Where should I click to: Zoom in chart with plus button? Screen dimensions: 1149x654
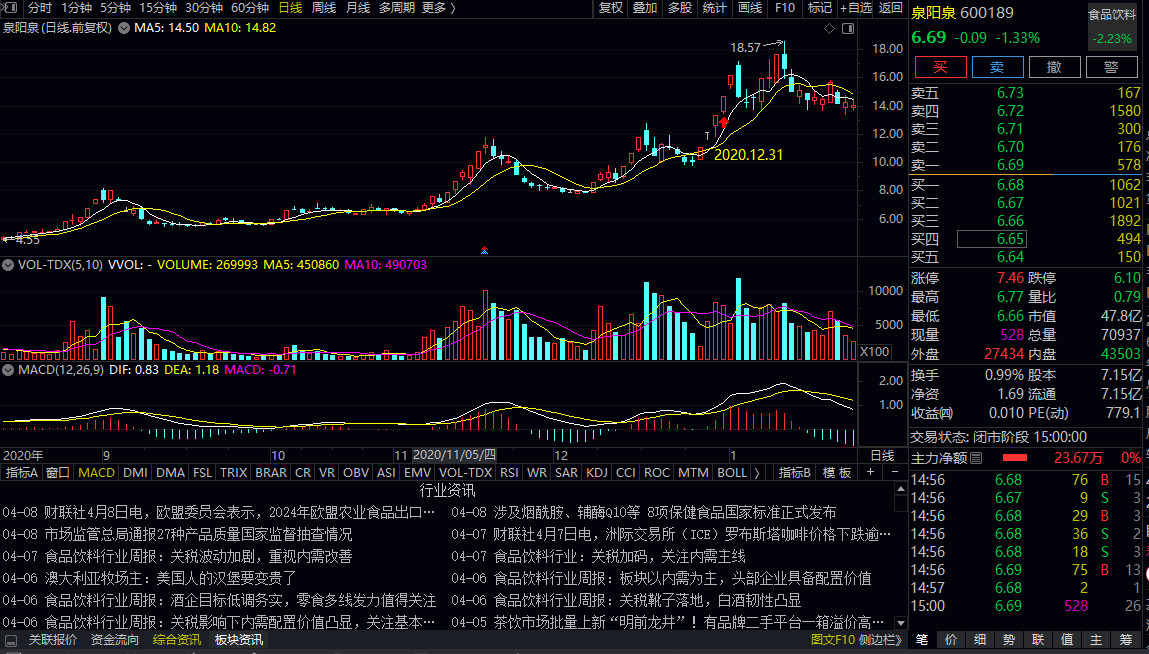click(871, 472)
